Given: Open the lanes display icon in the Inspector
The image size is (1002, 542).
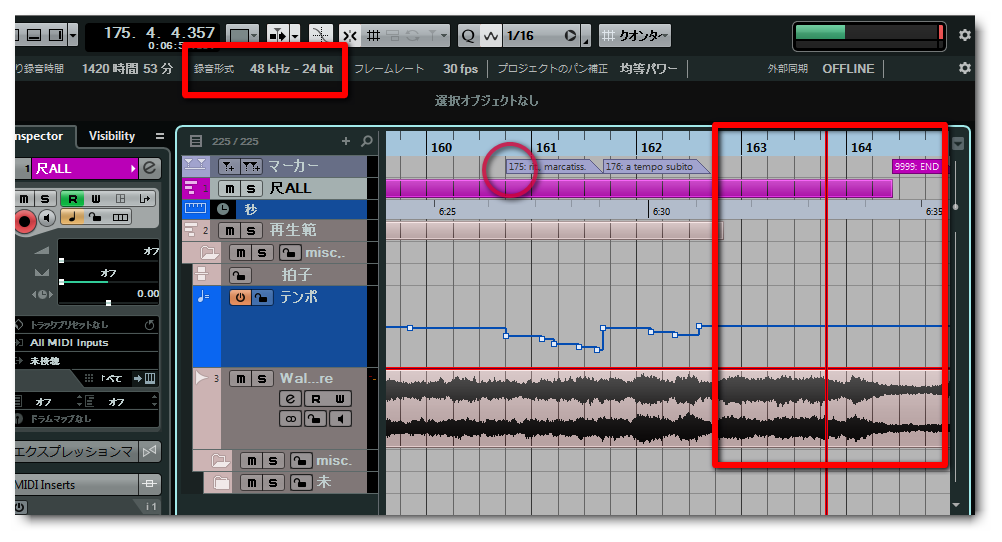Looking at the screenshot, I should click(120, 217).
